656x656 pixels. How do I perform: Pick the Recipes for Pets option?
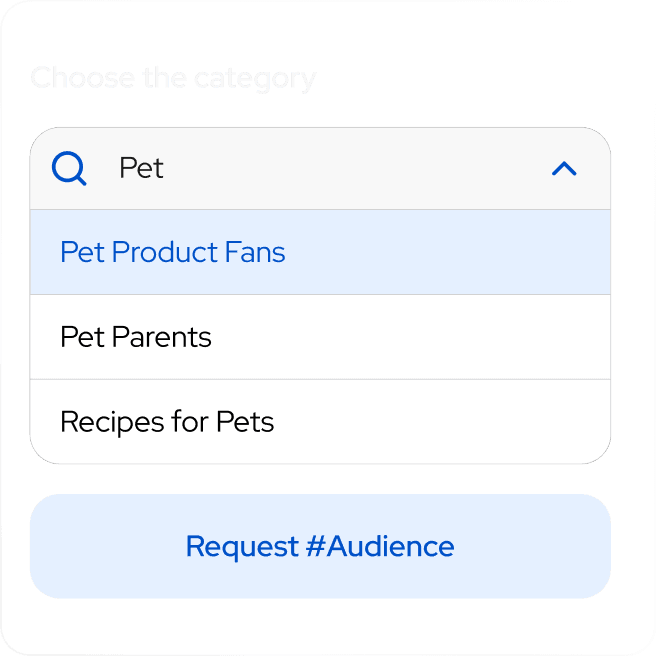tap(167, 422)
